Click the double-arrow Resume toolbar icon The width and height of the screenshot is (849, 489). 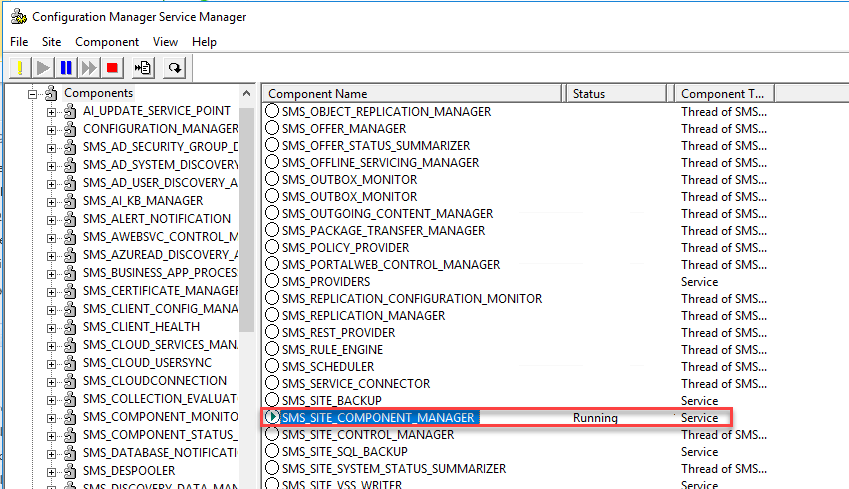pos(89,68)
